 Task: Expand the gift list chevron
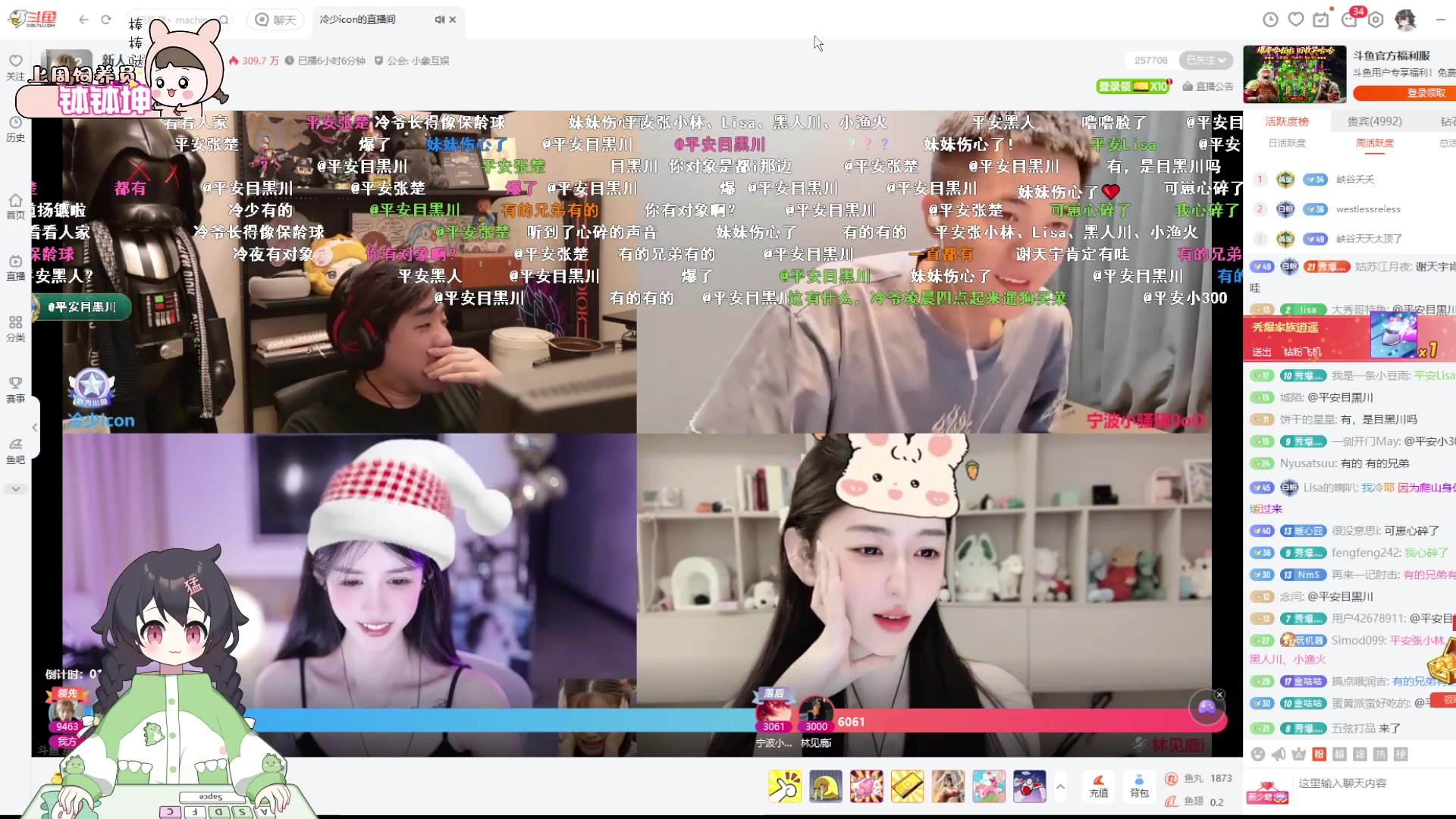coord(1060,787)
